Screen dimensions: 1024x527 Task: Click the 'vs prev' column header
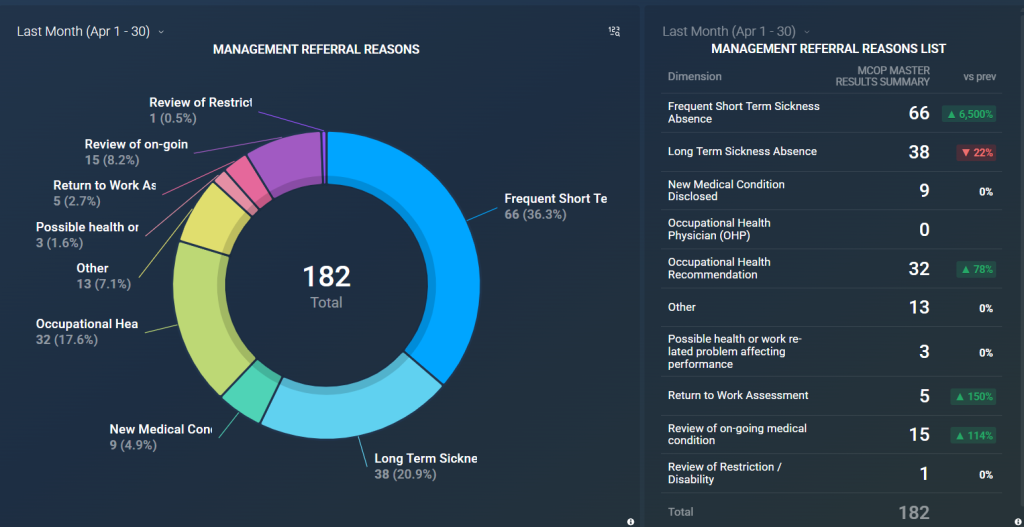tap(980, 76)
